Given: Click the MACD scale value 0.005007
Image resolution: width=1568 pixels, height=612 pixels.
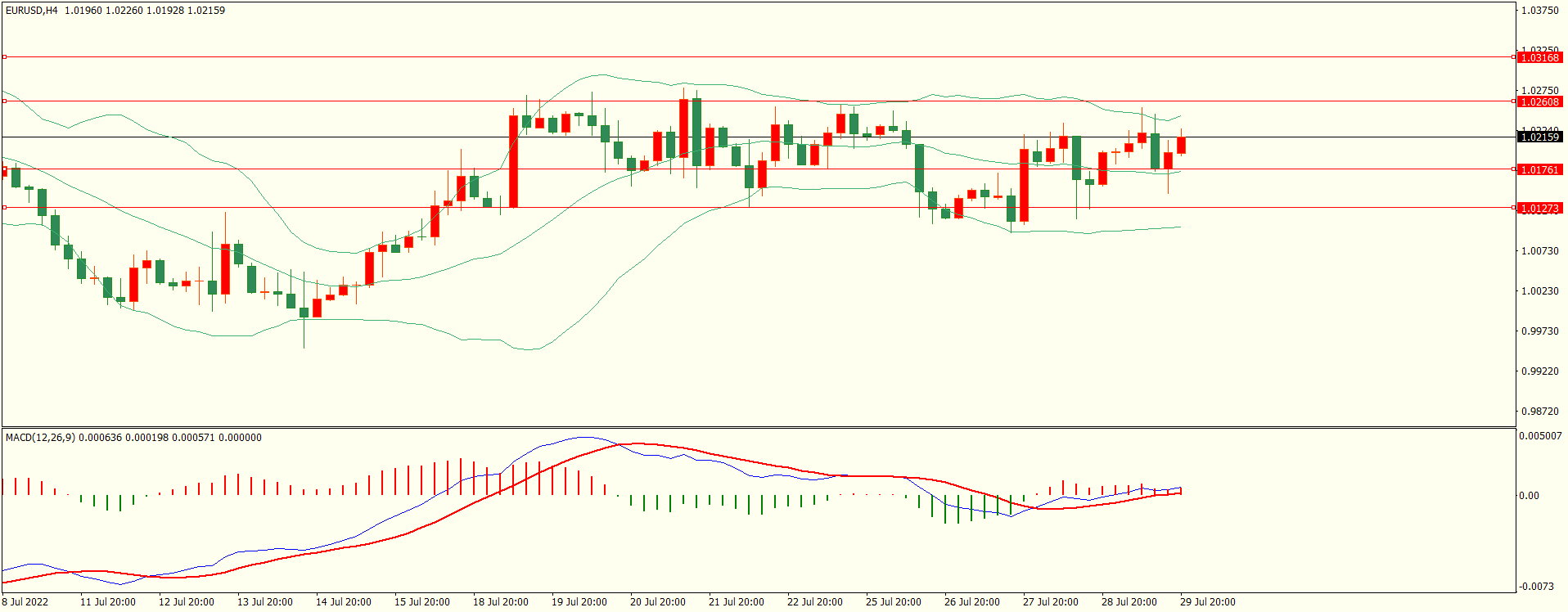Looking at the screenshot, I should pos(1540,436).
